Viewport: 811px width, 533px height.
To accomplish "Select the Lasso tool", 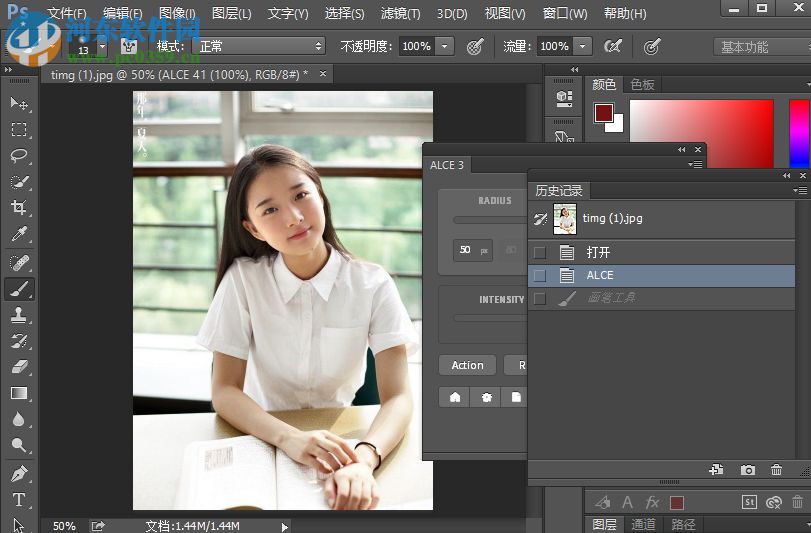I will (x=19, y=156).
